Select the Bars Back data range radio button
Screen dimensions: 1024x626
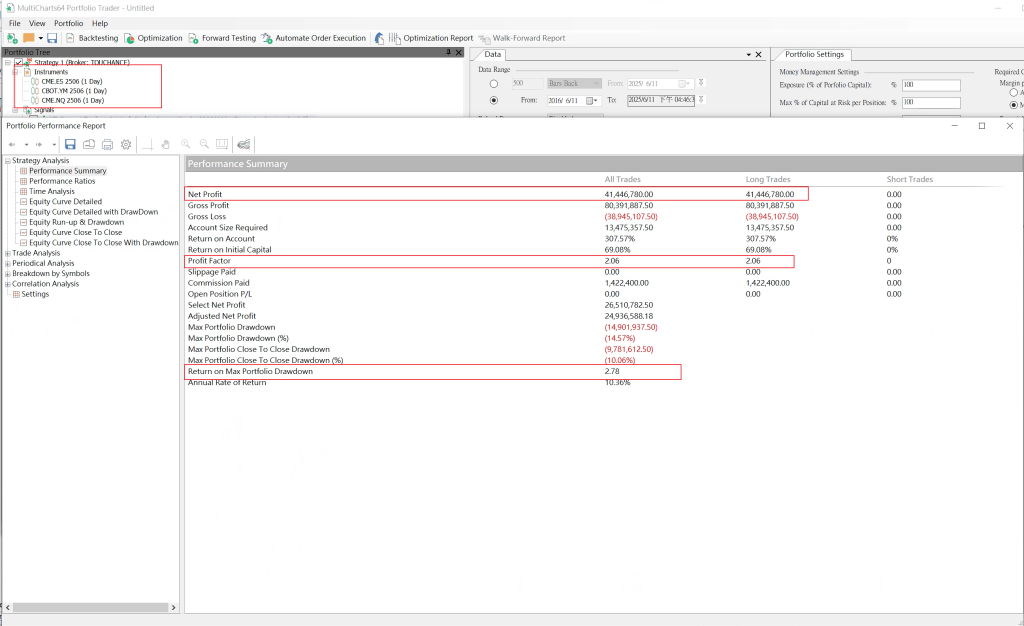tap(494, 83)
